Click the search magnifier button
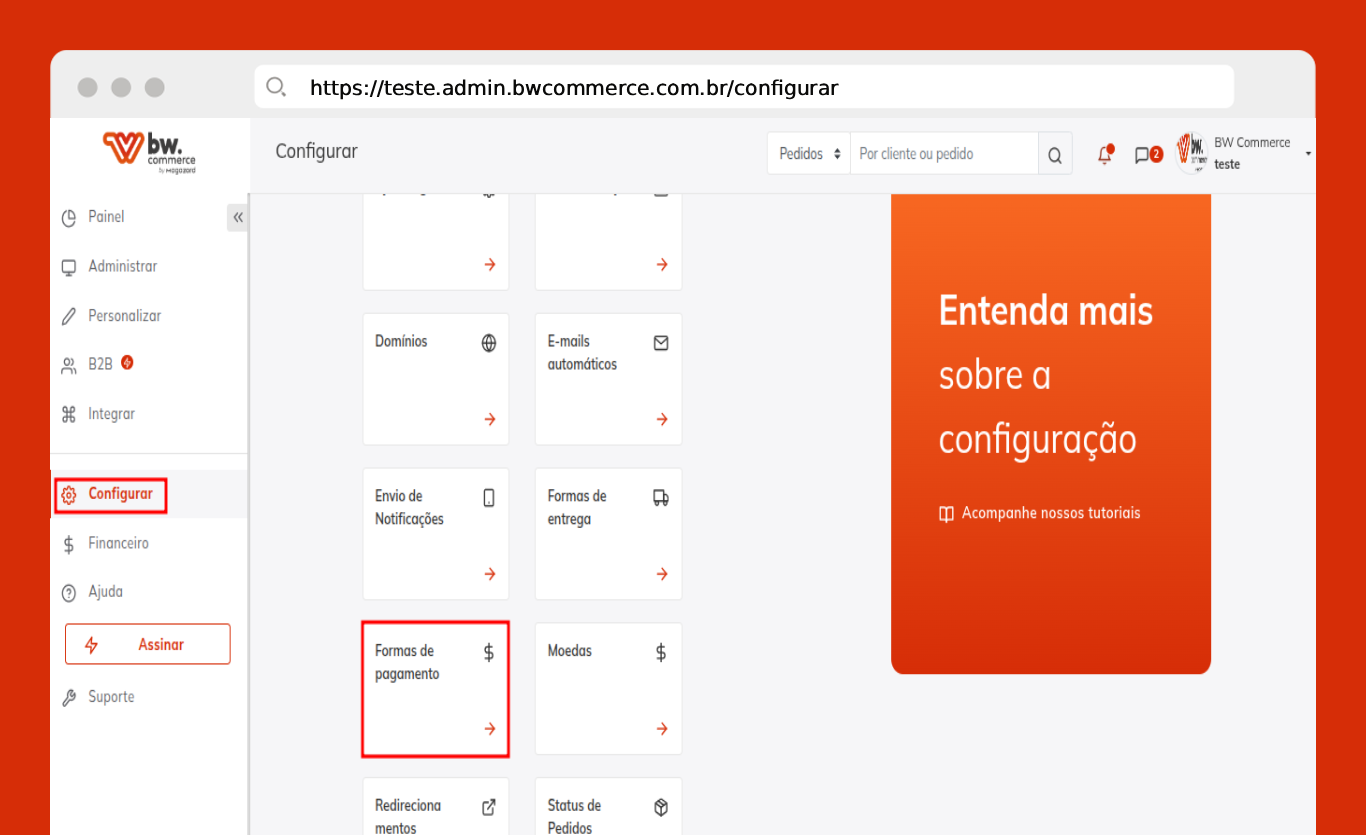The height and width of the screenshot is (835, 1366). (1055, 155)
